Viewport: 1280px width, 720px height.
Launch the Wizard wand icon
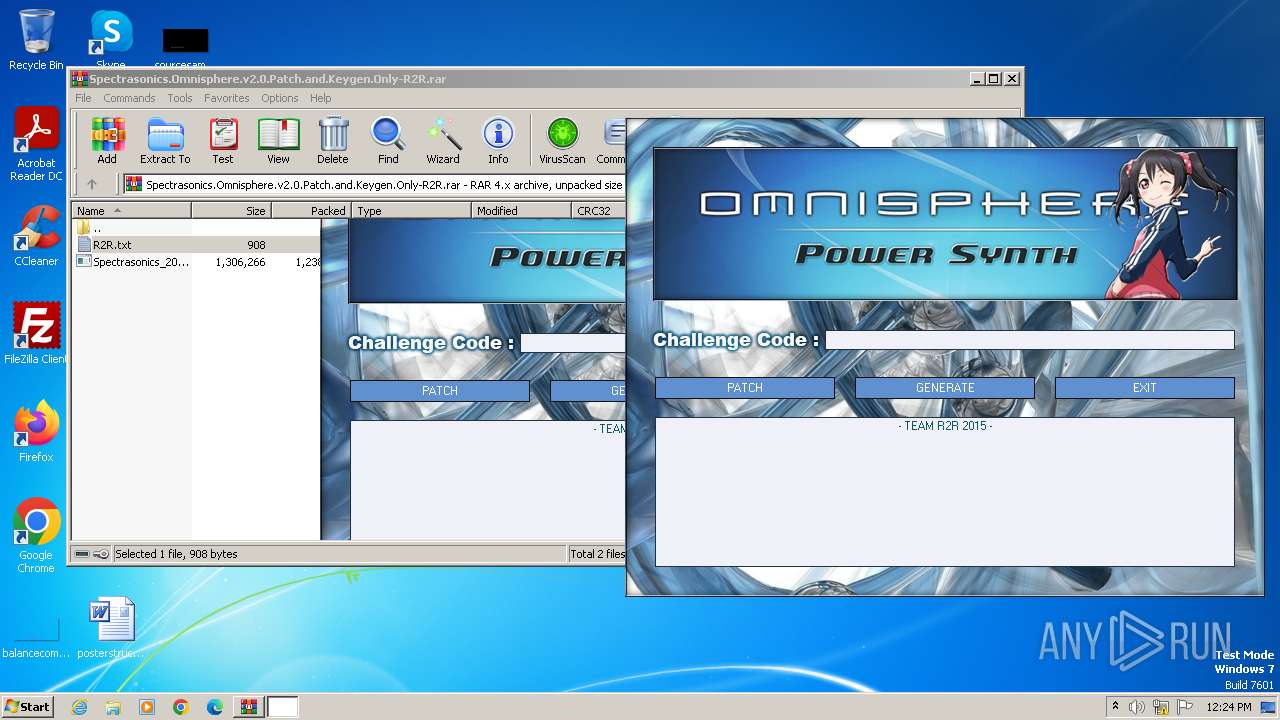(443, 140)
